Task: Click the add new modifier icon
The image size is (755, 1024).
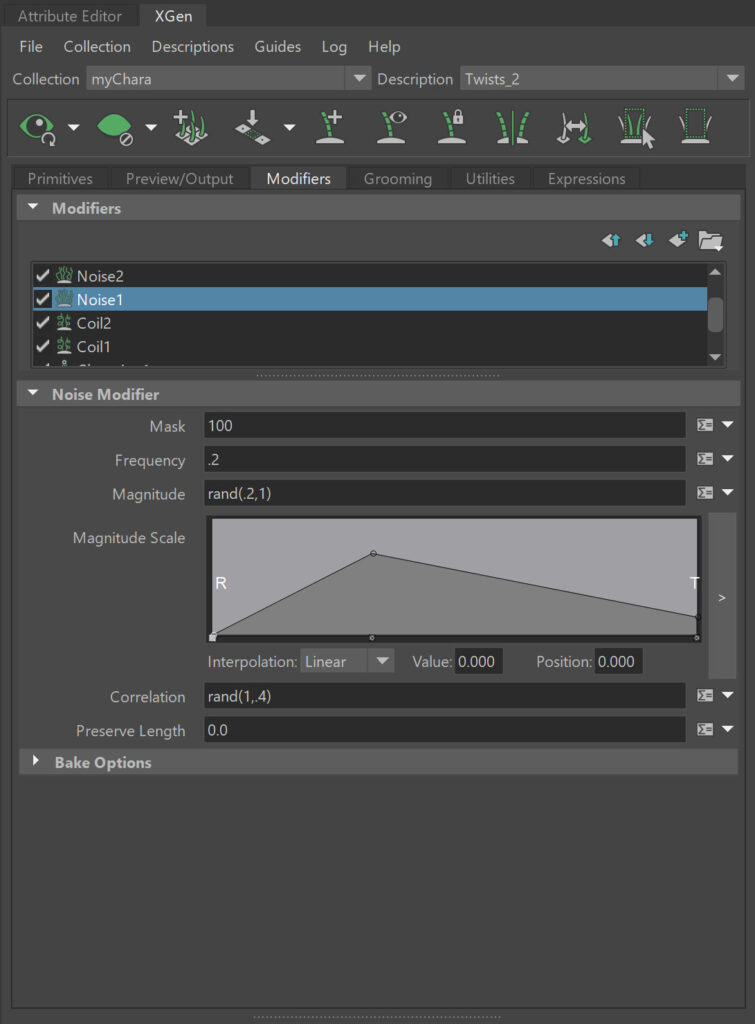Action: [678, 240]
